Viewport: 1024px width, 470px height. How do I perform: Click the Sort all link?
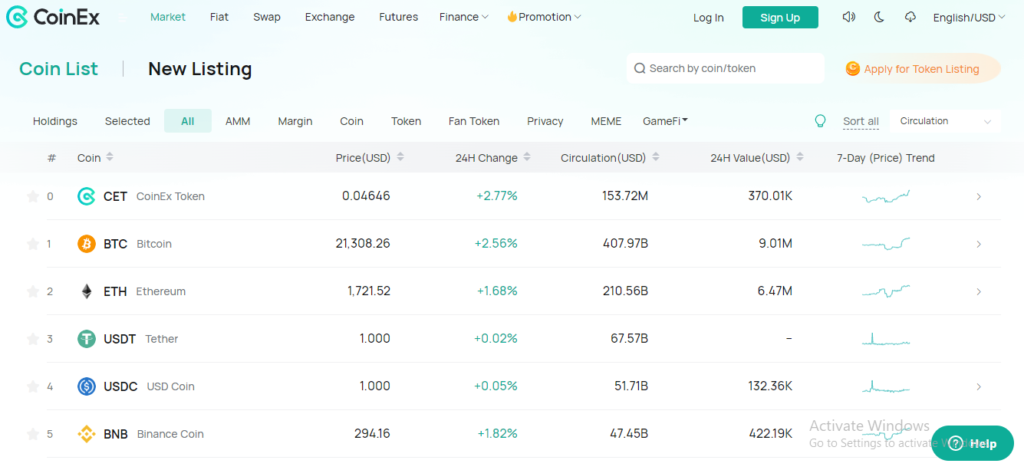(861, 121)
